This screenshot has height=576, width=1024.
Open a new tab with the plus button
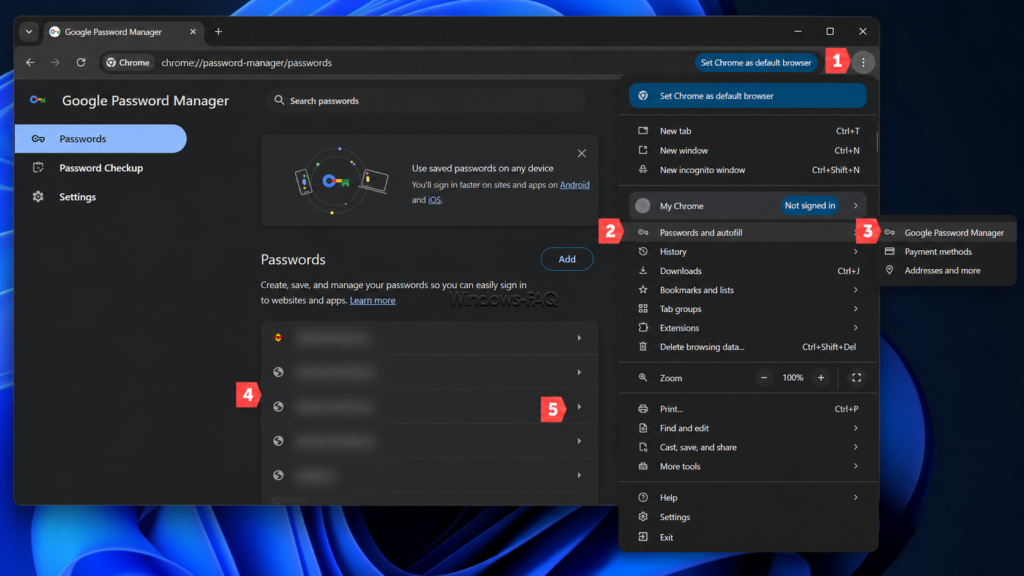218,31
